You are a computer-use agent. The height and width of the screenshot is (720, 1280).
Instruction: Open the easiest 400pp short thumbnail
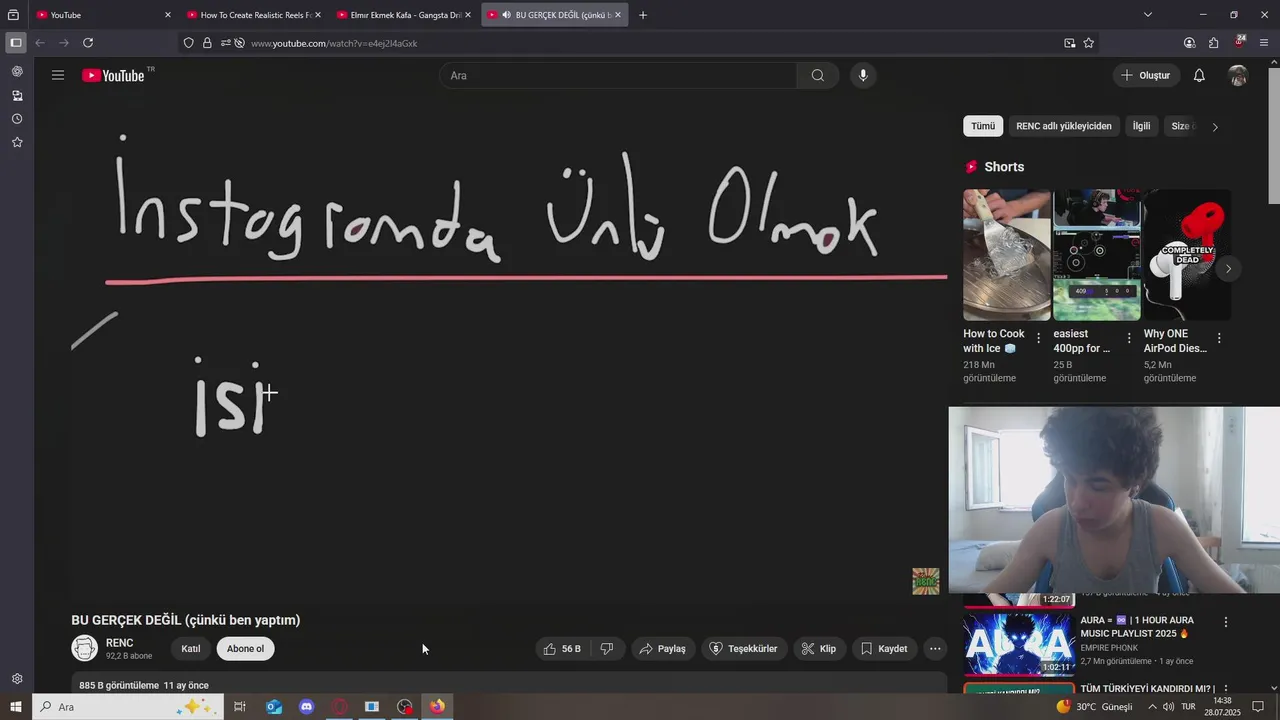tap(1097, 255)
